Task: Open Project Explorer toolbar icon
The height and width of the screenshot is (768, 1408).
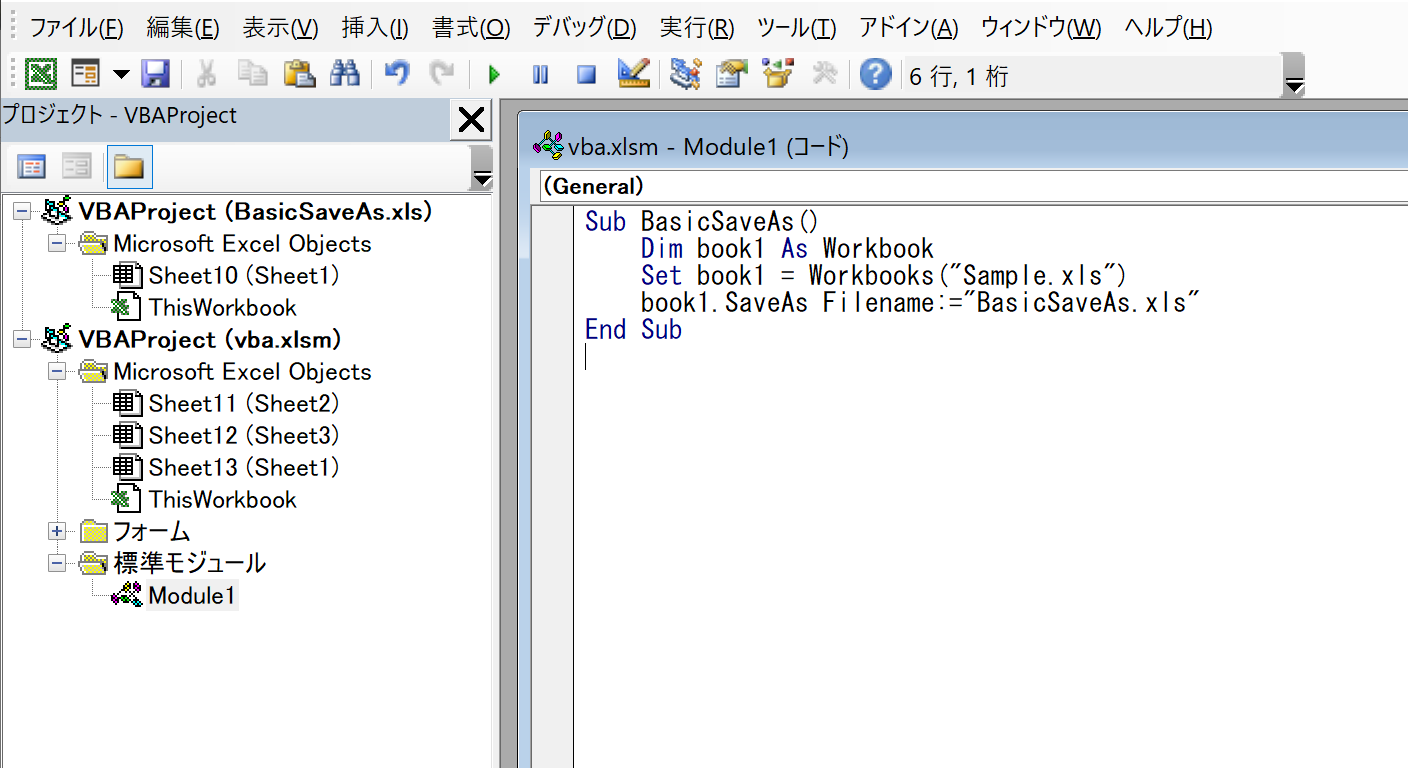Action: (686, 74)
